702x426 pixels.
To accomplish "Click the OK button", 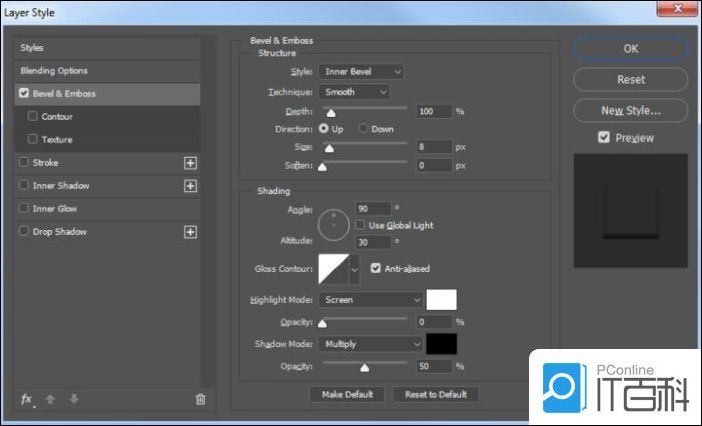I will tap(630, 48).
